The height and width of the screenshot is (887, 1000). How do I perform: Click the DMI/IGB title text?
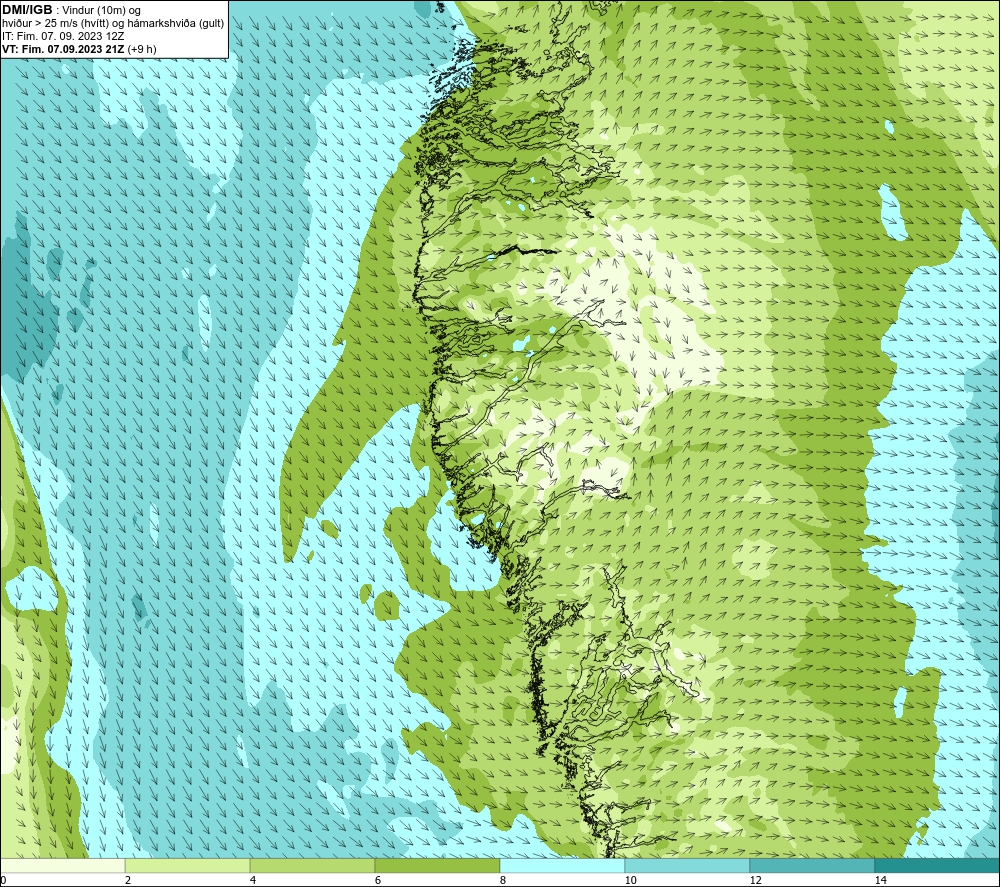click(27, 10)
